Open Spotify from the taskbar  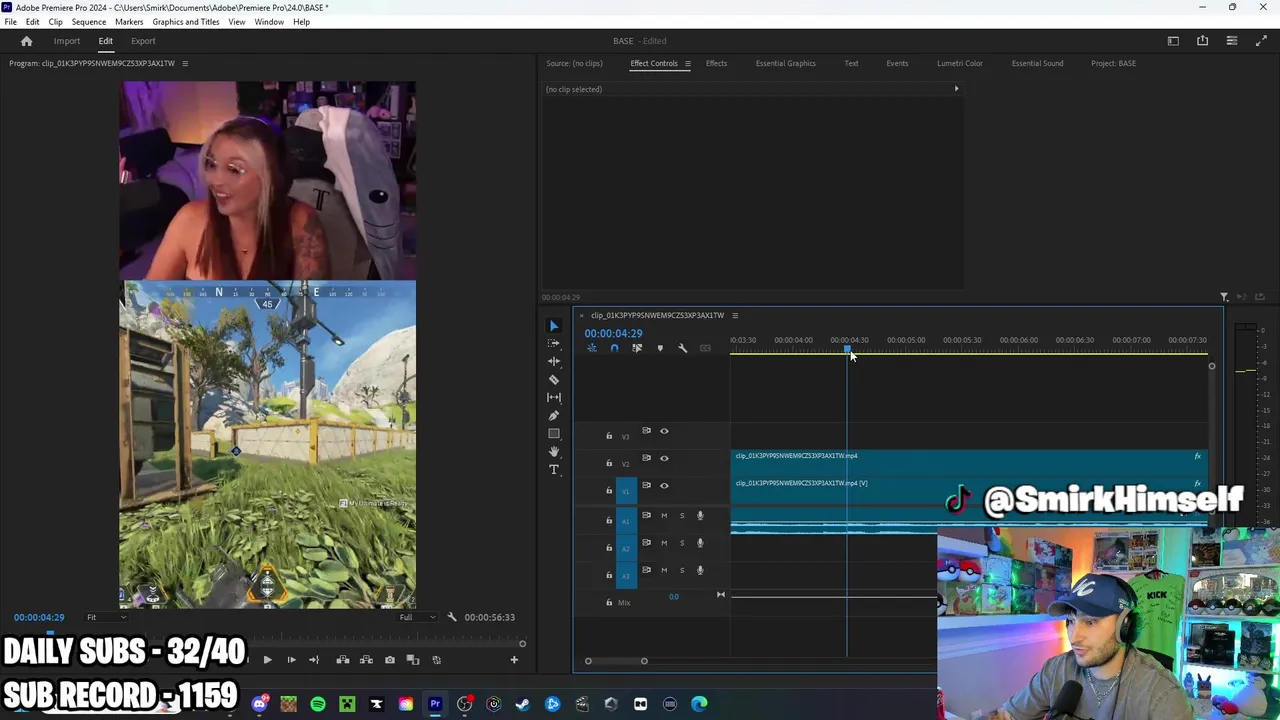(318, 704)
